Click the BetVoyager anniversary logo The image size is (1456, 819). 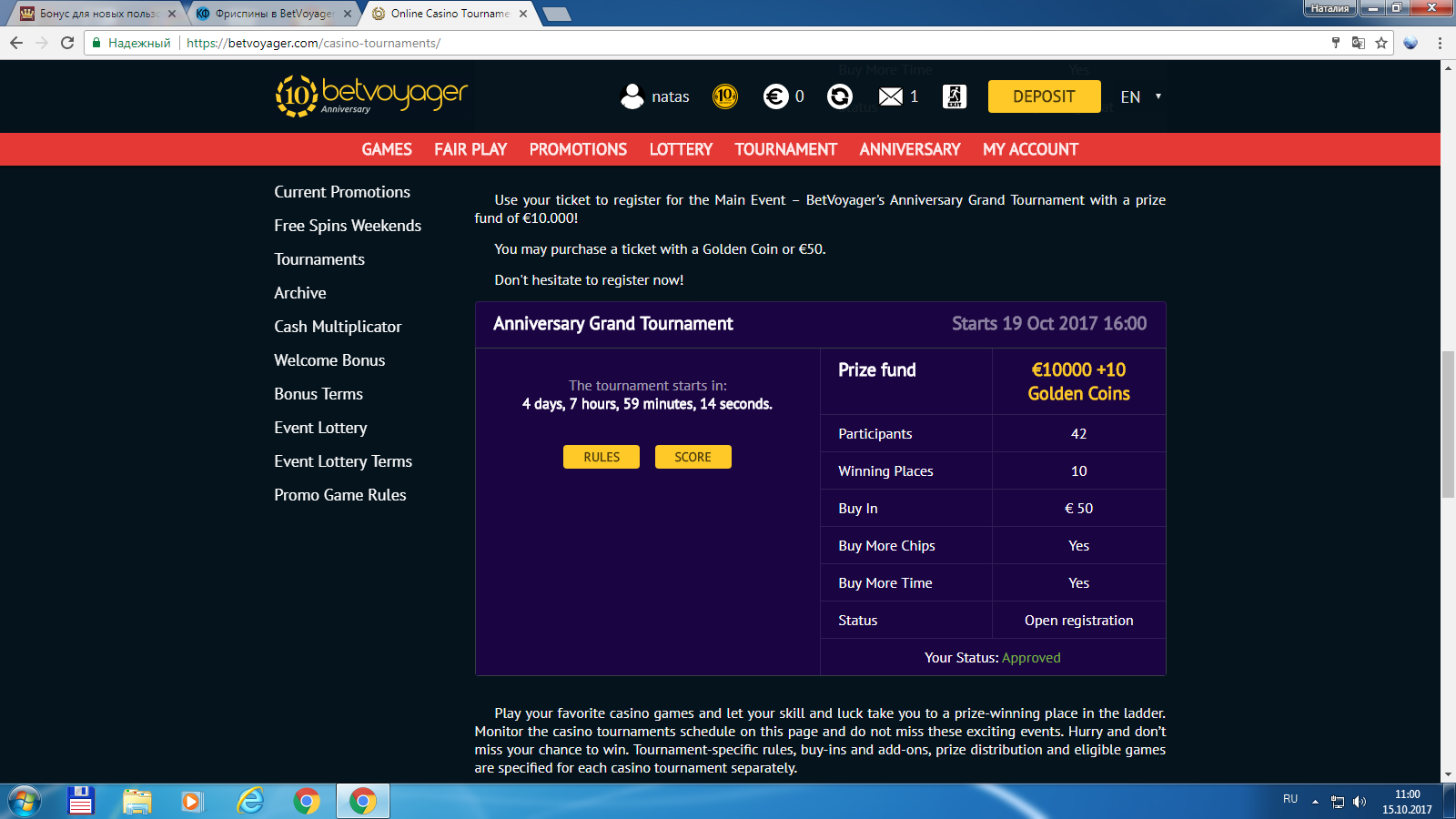tap(371, 96)
